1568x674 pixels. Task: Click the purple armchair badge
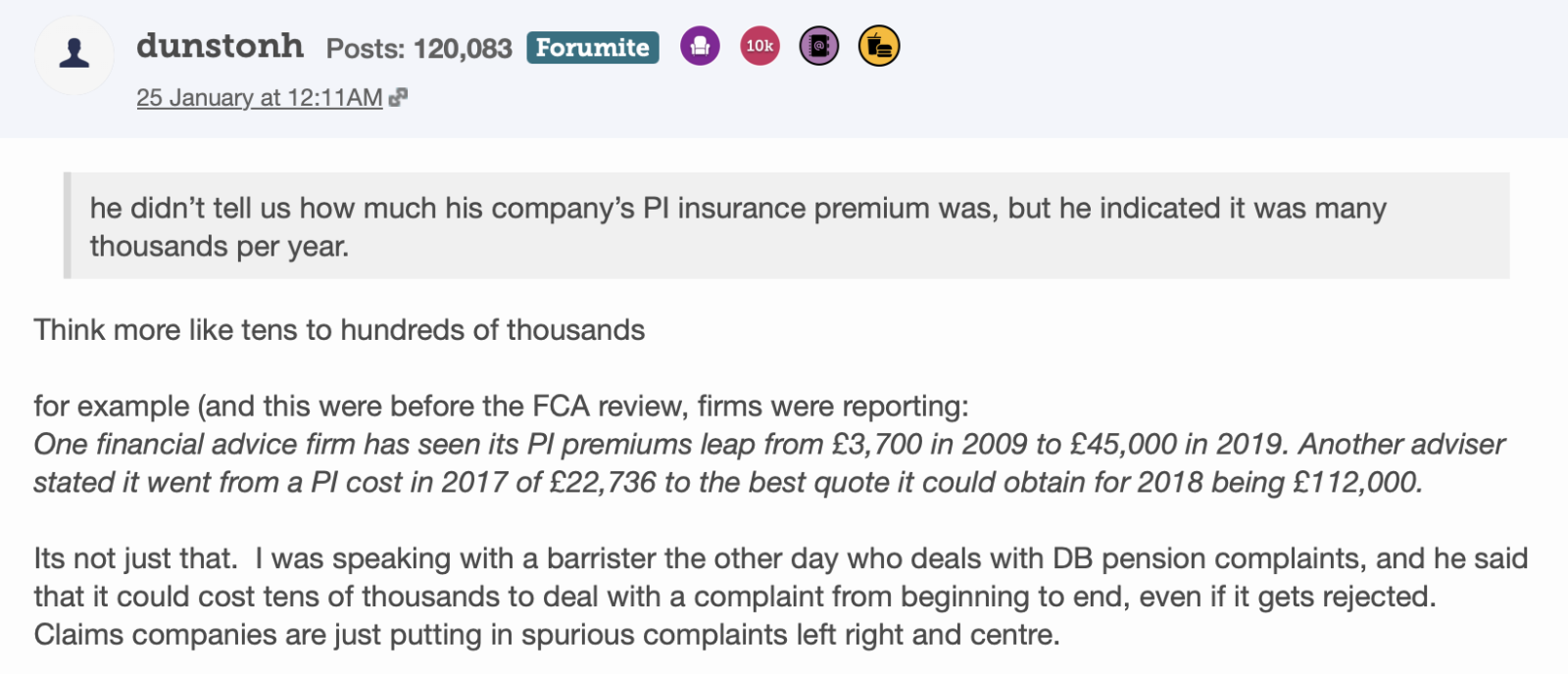700,46
